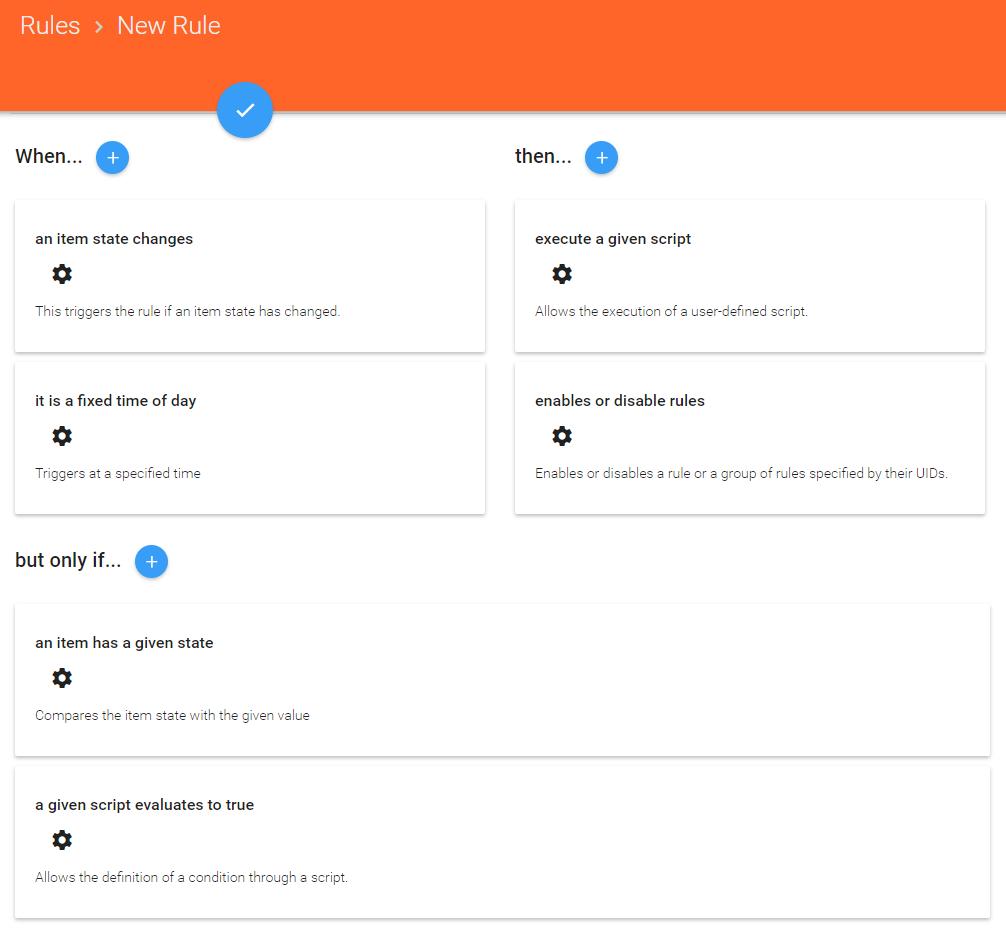The height and width of the screenshot is (939, 1006).
Task: Select the New Rule breadcrumb item
Action: [168, 25]
